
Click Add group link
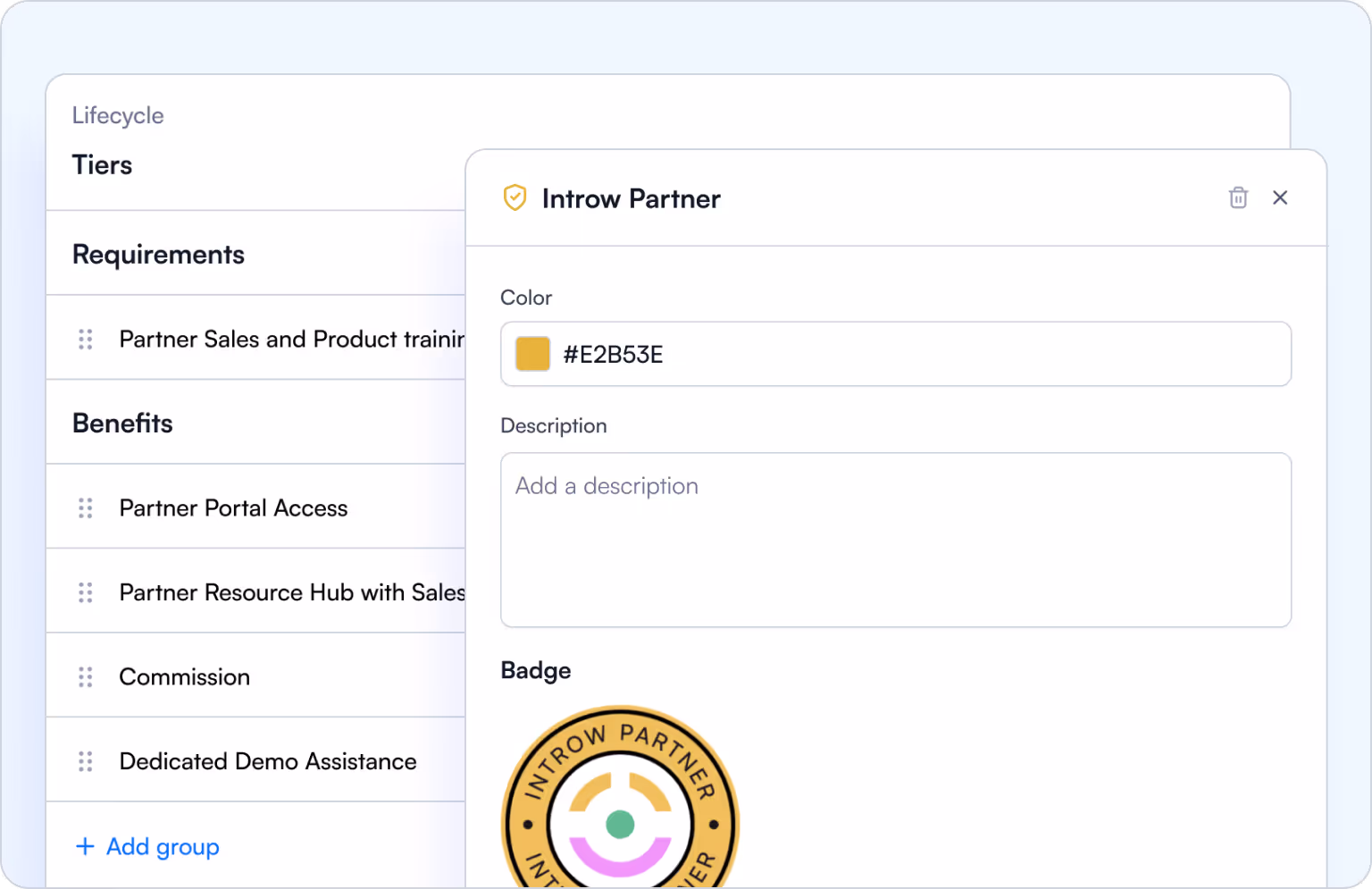[163, 846]
